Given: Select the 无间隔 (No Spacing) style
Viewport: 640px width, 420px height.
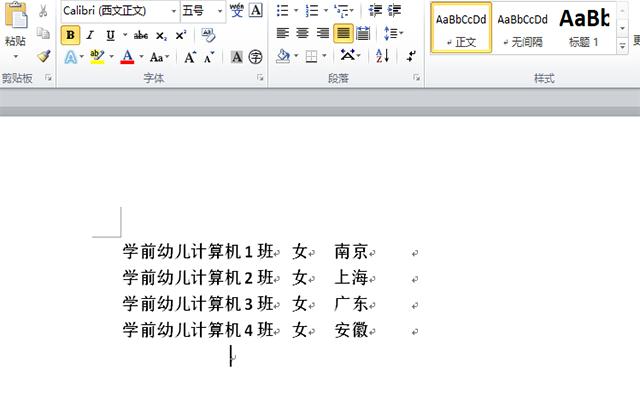Looking at the screenshot, I should point(522,29).
